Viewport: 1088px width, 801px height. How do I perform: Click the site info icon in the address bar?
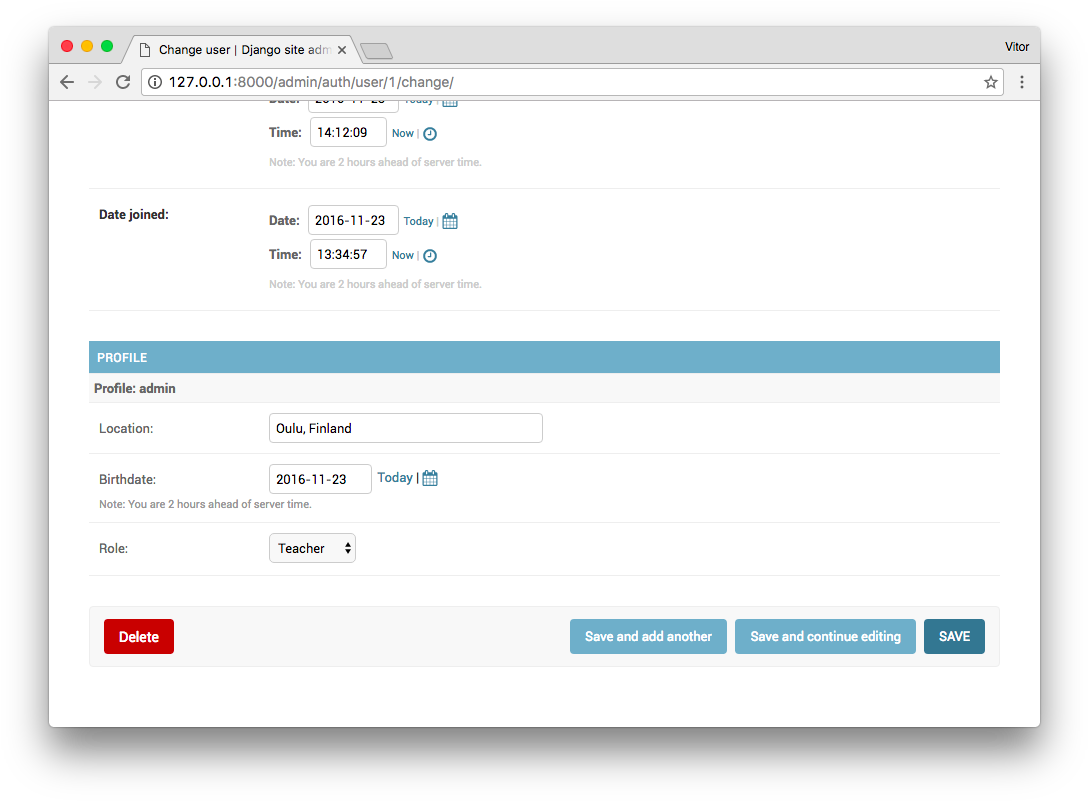tap(155, 82)
